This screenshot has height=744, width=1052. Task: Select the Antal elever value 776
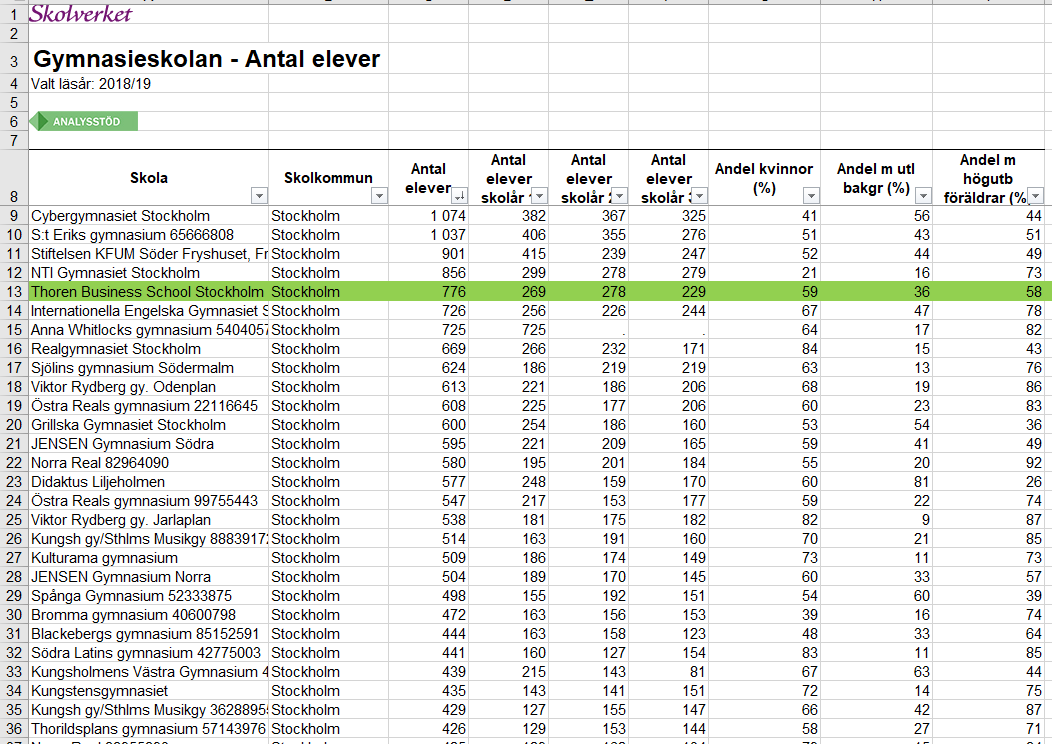pyautogui.click(x=429, y=292)
